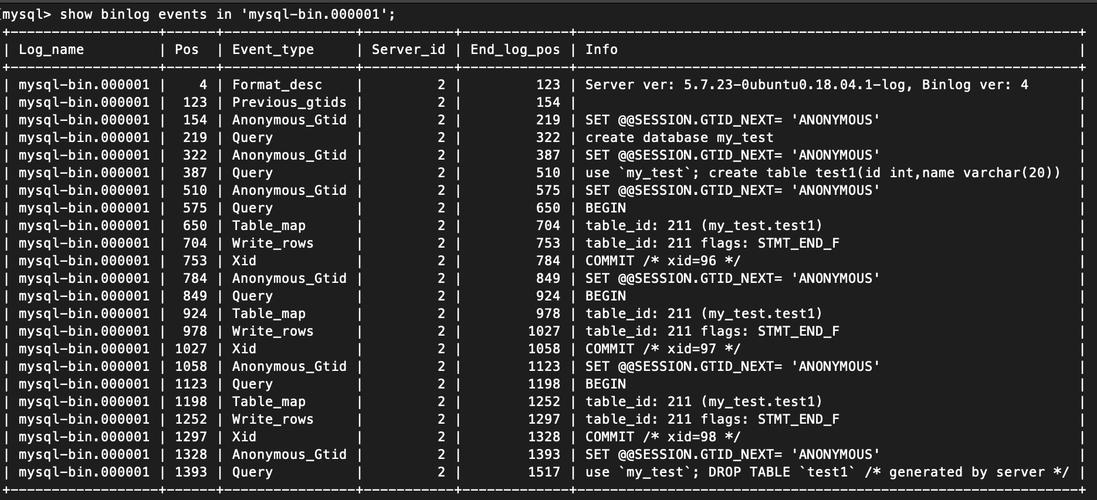Click the COMMIT xid=97 info text
The image size is (1097, 500).
point(662,349)
